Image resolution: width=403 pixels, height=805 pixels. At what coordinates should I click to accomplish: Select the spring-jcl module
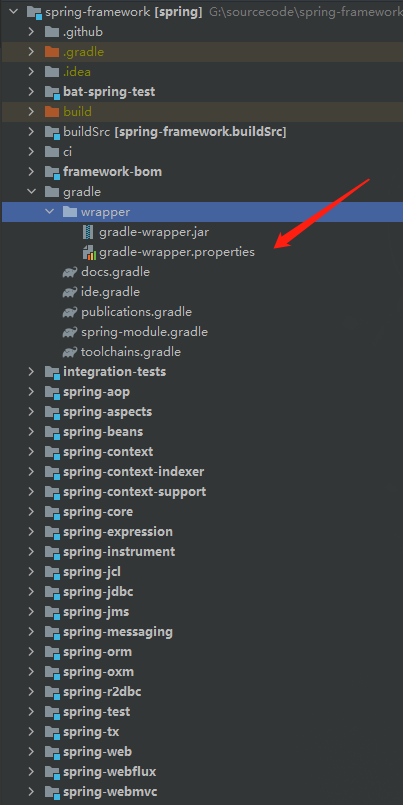92,572
